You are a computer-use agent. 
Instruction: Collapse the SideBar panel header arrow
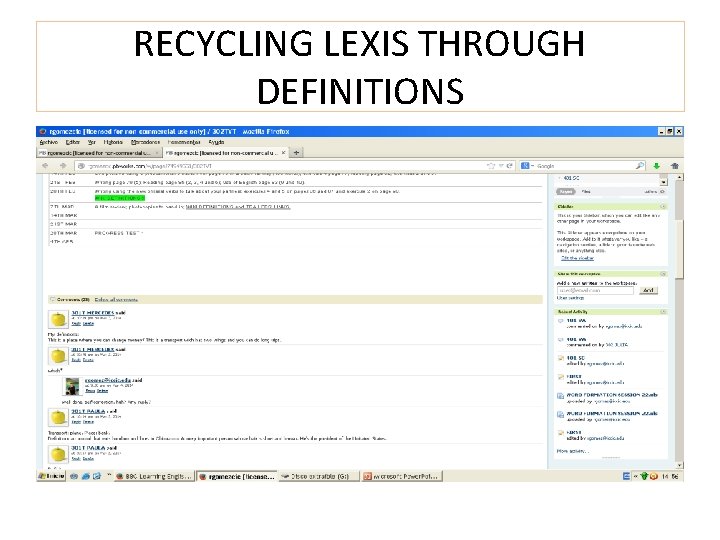click(x=663, y=207)
